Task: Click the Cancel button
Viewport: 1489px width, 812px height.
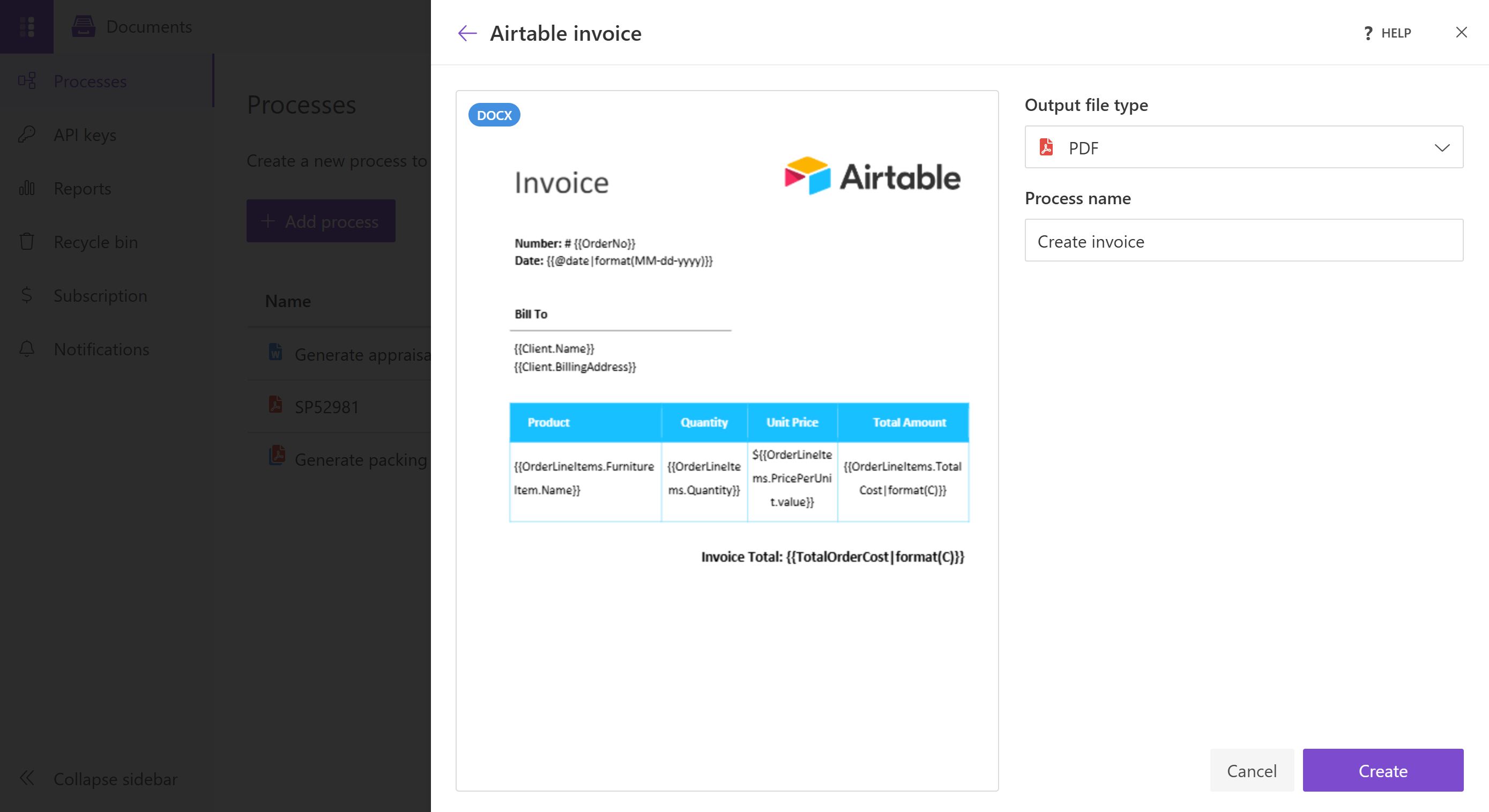Action: (x=1252, y=770)
